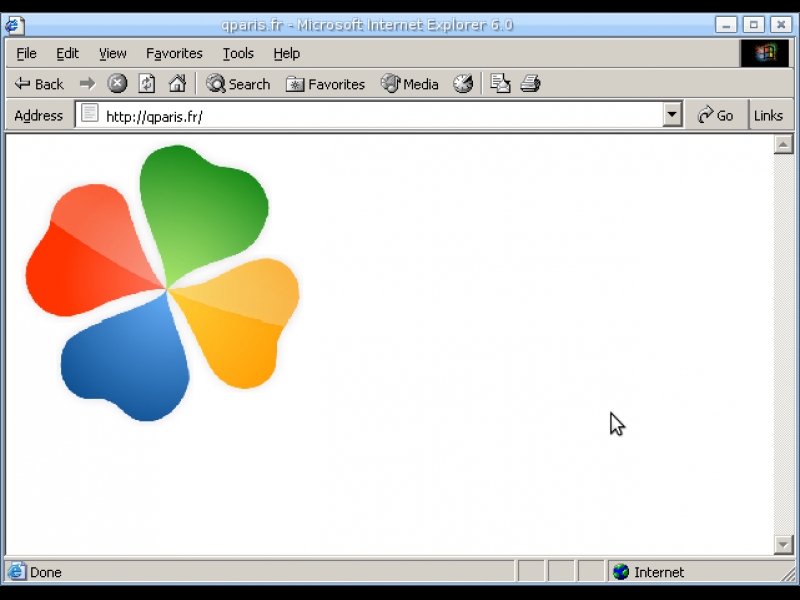Click the address bar URL field
This screenshot has width=800, height=600.
point(380,116)
